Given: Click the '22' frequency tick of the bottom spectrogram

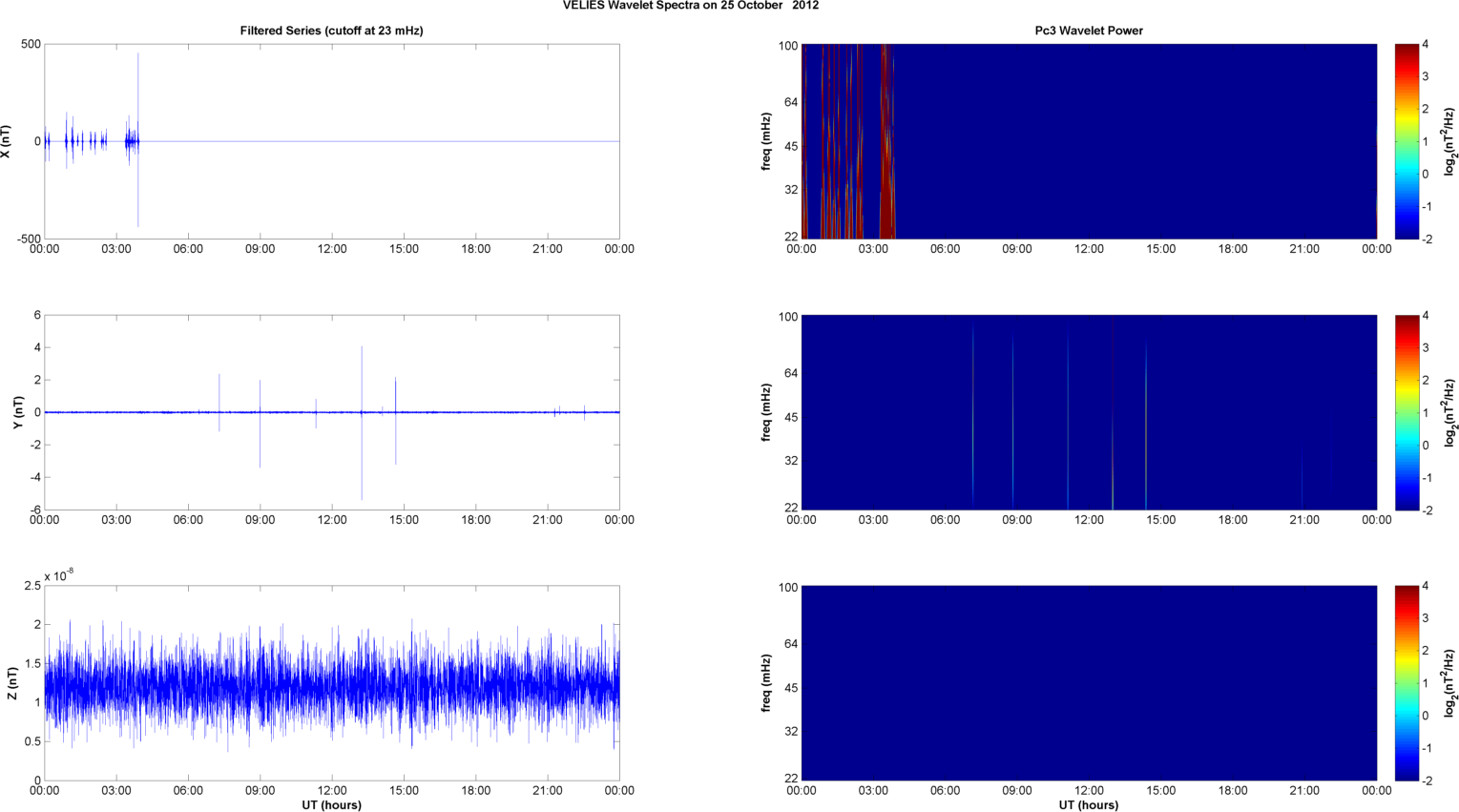Looking at the screenshot, I should pos(791,779).
